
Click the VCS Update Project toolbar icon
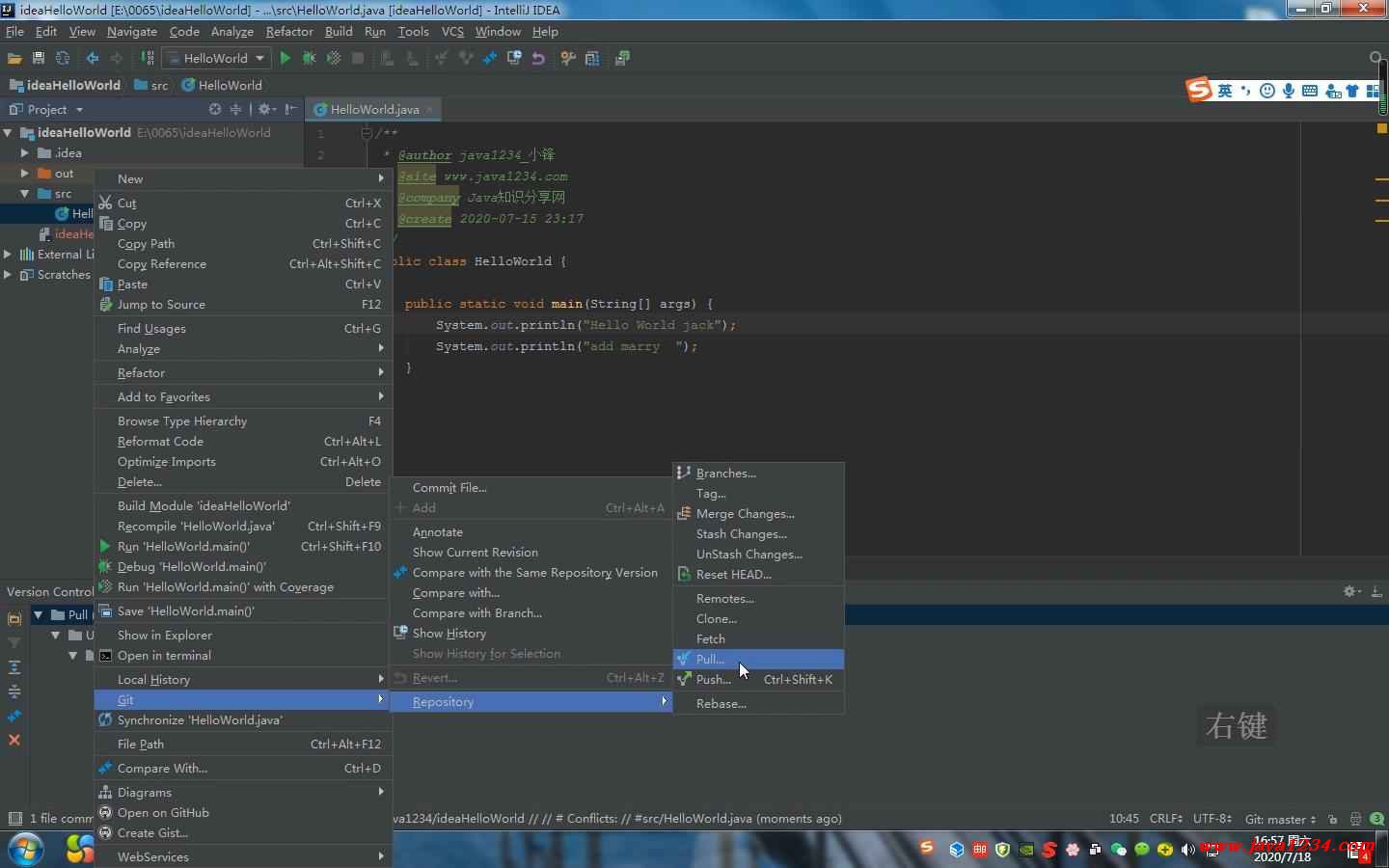pos(442,58)
